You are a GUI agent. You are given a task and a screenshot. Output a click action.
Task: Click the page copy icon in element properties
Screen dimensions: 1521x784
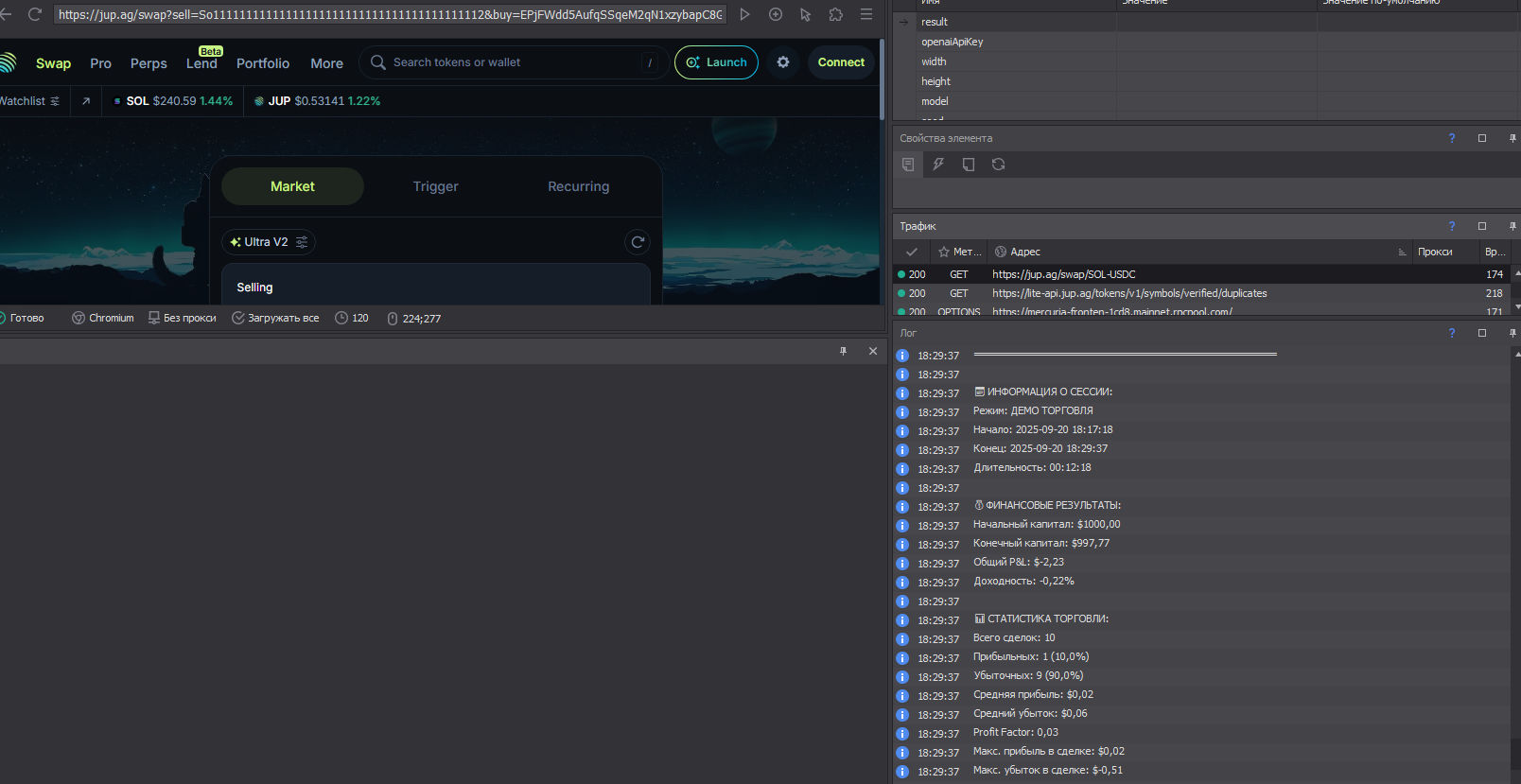969,165
